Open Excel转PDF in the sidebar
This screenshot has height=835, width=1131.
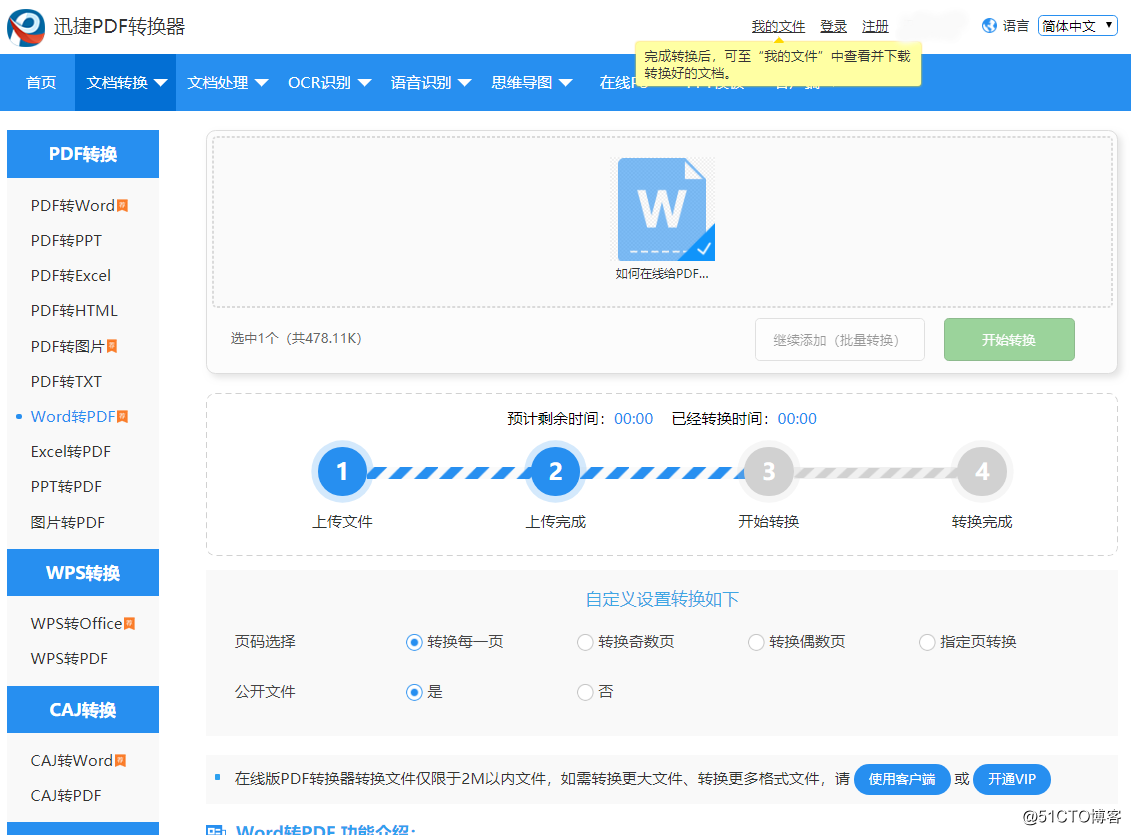pyautogui.click(x=71, y=451)
